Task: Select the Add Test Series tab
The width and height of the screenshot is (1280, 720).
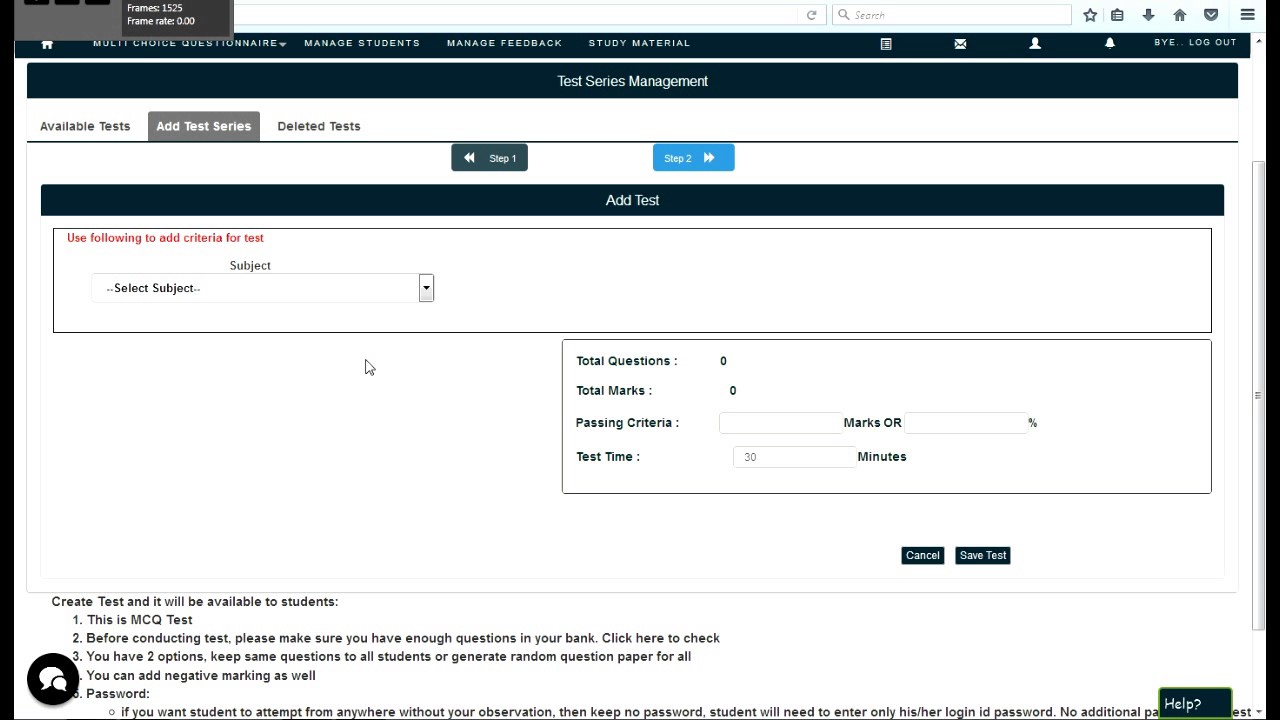Action: 204,126
